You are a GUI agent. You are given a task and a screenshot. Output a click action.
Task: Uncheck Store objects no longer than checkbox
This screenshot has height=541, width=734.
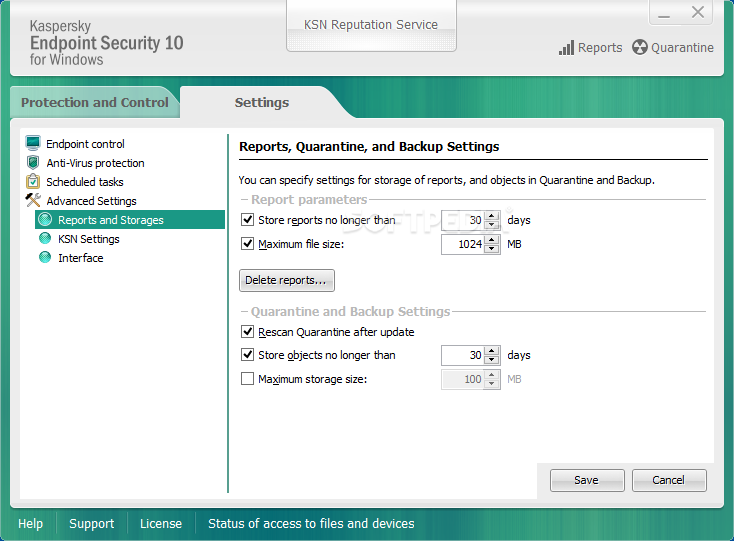tap(247, 355)
